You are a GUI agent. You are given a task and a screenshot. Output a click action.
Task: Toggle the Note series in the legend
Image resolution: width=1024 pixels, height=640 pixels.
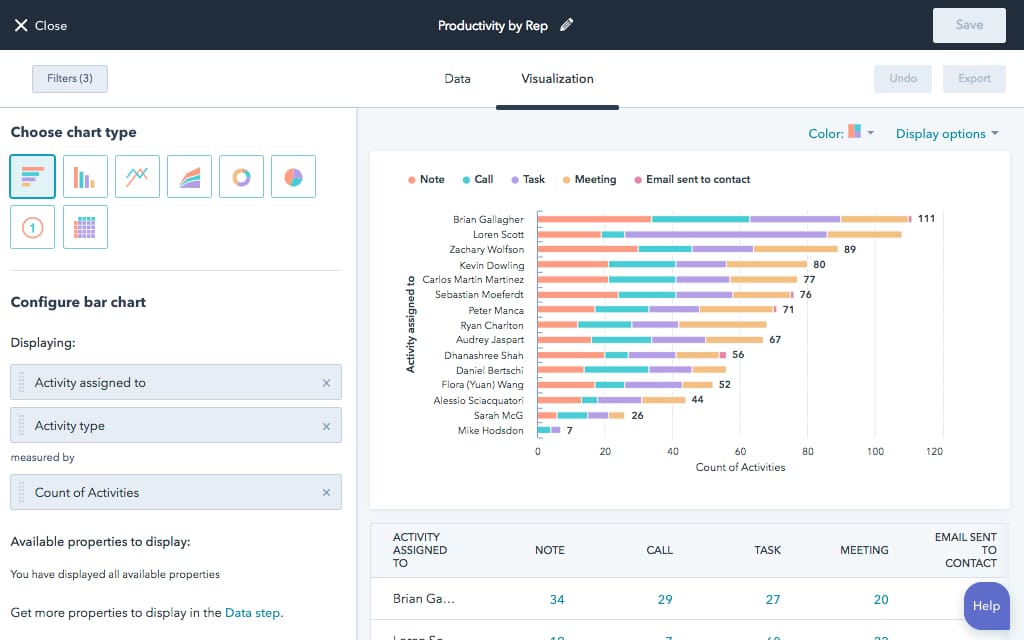tap(425, 179)
